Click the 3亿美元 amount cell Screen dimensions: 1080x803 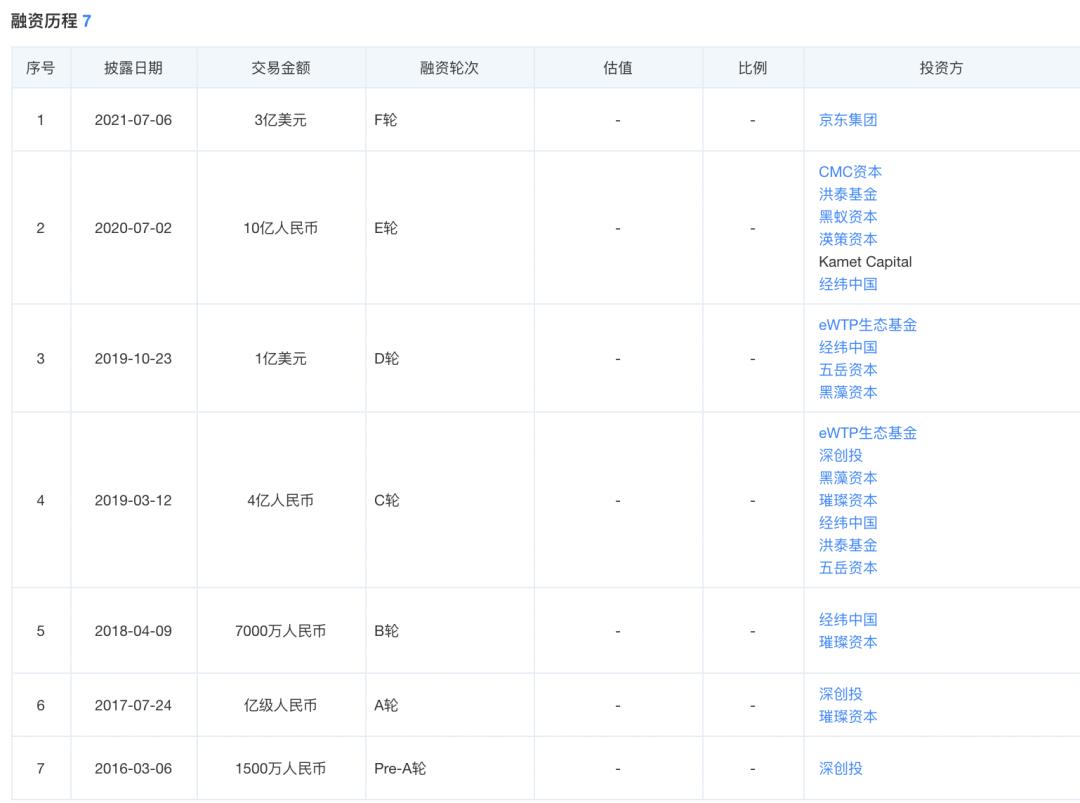click(280, 120)
